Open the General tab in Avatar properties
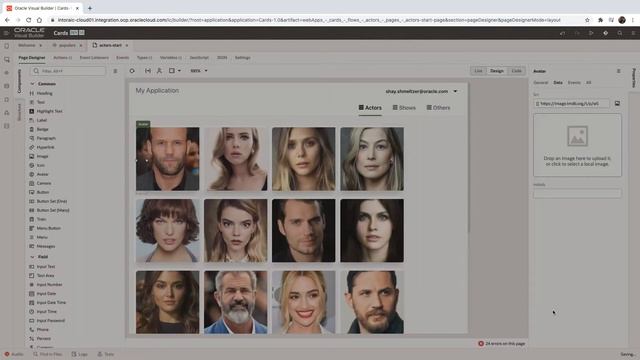640x360 pixels. pyautogui.click(x=540, y=82)
